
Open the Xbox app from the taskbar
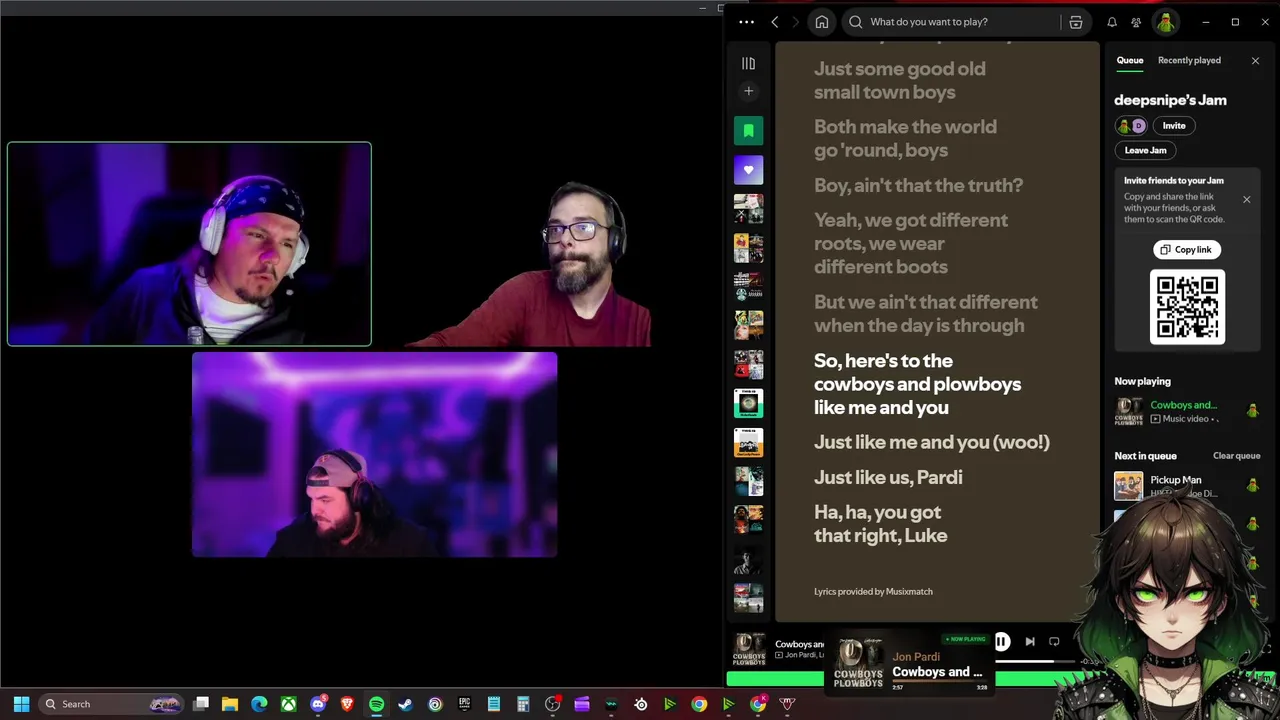click(x=288, y=704)
